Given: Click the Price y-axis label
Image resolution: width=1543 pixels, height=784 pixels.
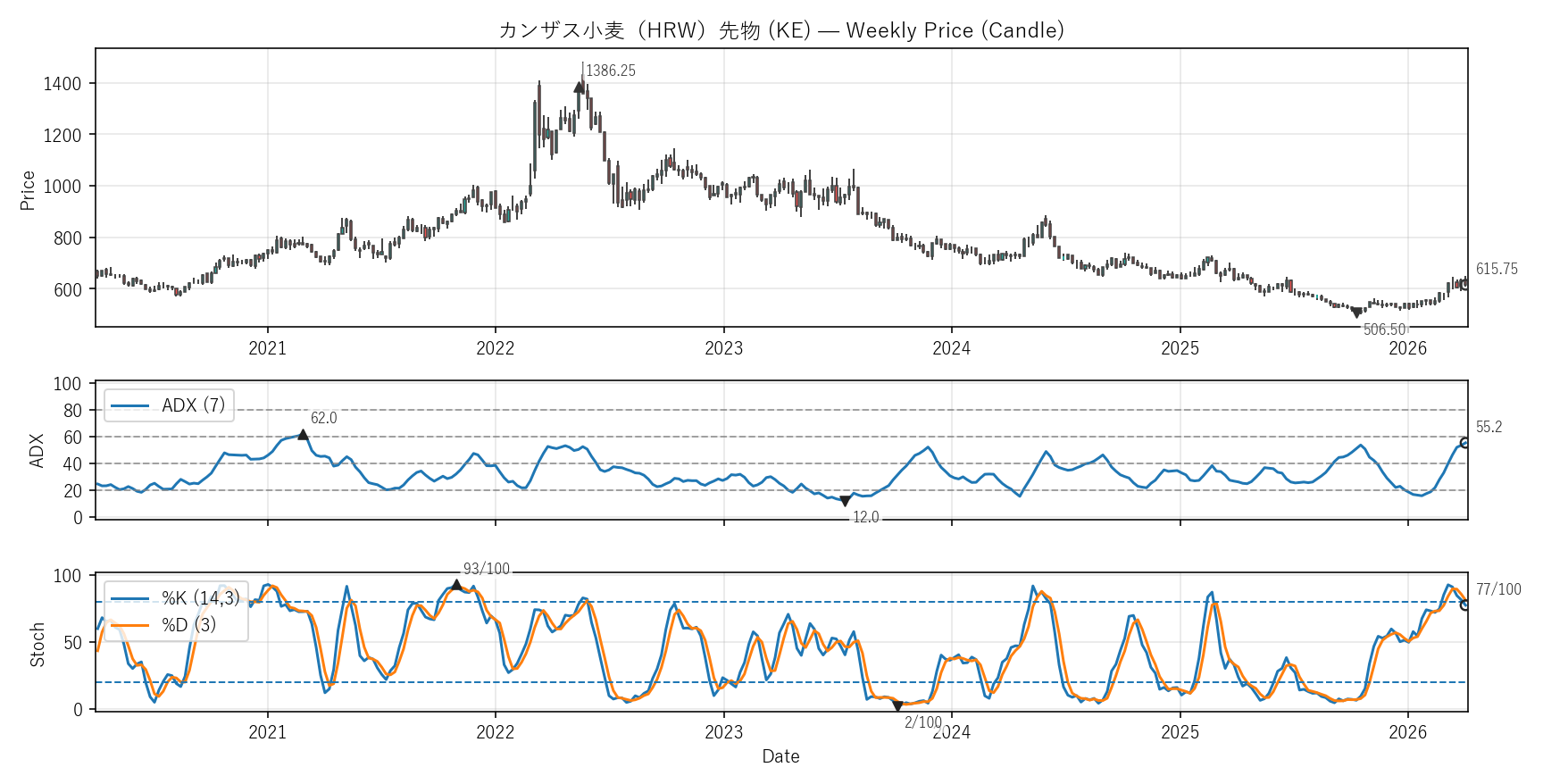Looking at the screenshot, I should click(28, 190).
